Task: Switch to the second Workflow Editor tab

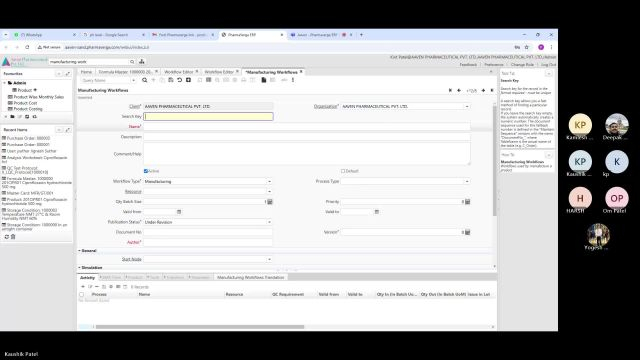Action: tap(219, 72)
